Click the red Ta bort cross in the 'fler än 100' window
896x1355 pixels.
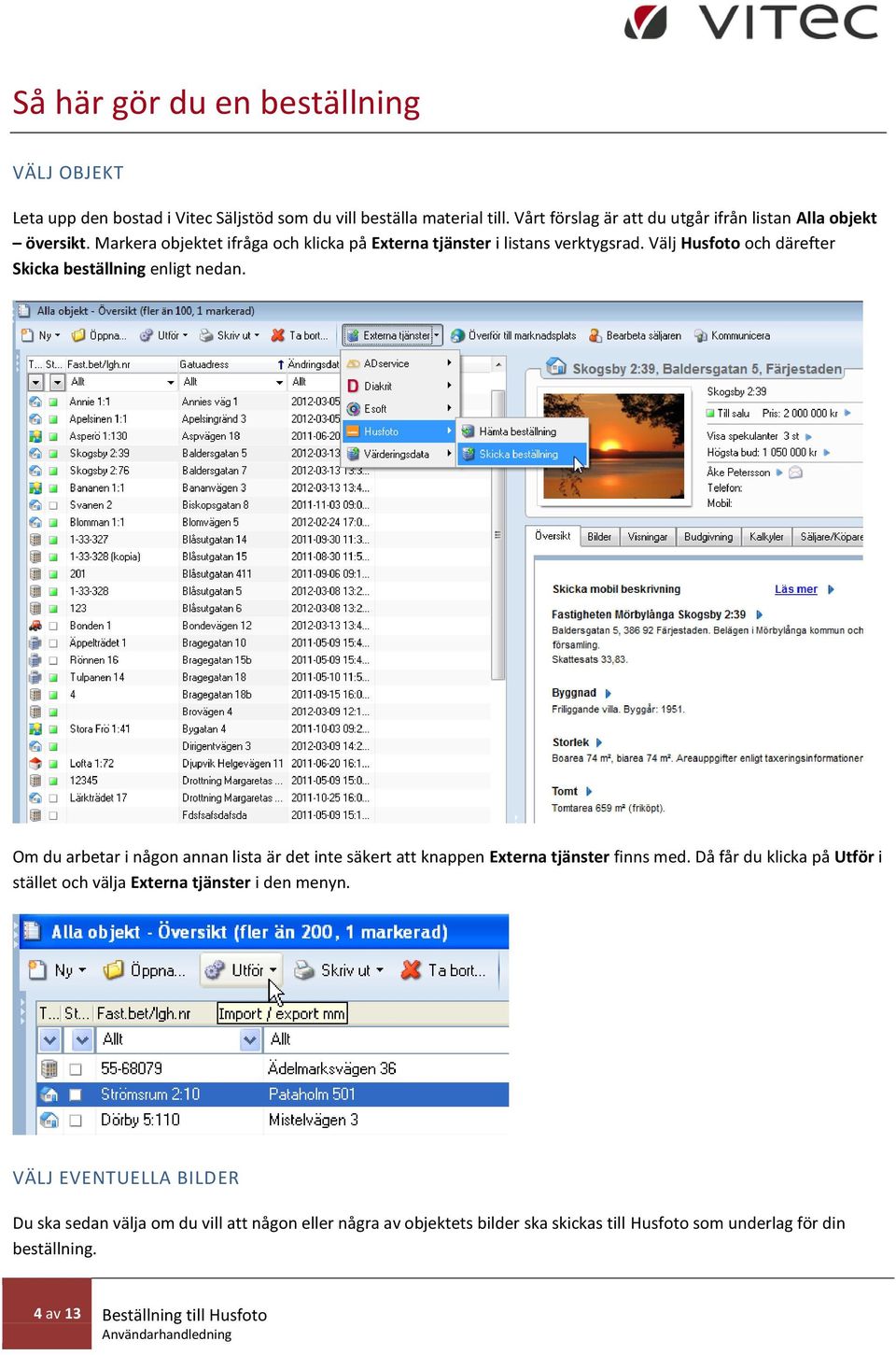click(x=277, y=335)
